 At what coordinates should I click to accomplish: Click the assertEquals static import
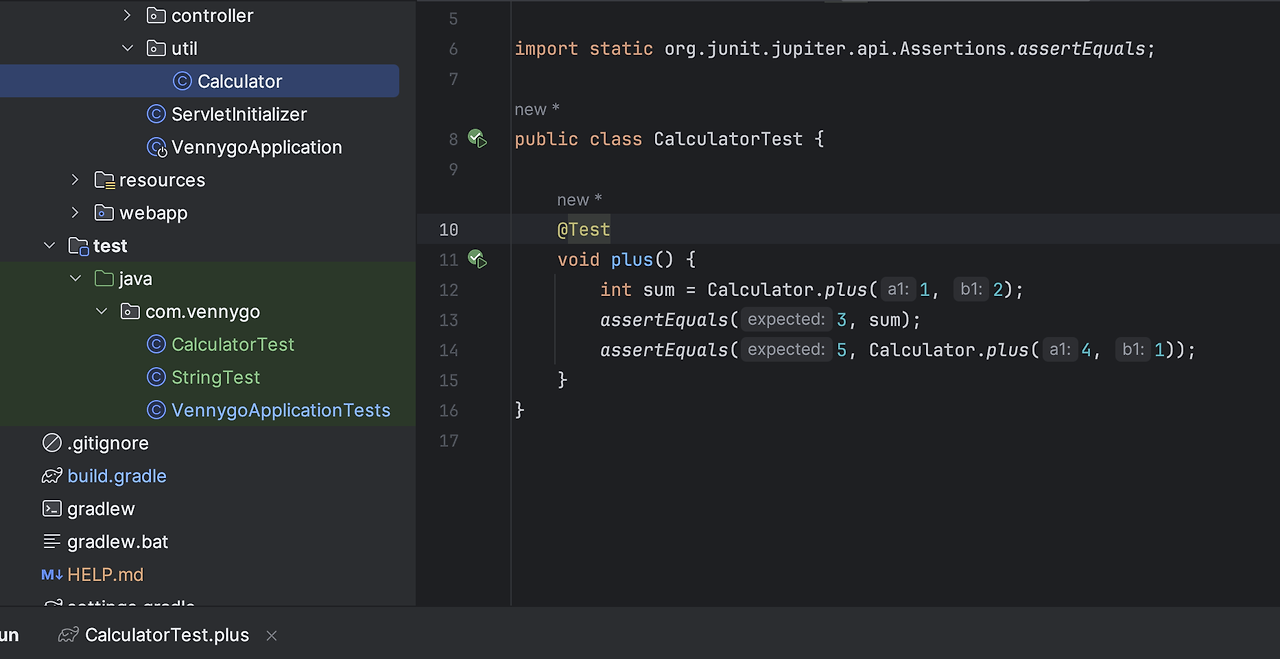pos(1081,48)
